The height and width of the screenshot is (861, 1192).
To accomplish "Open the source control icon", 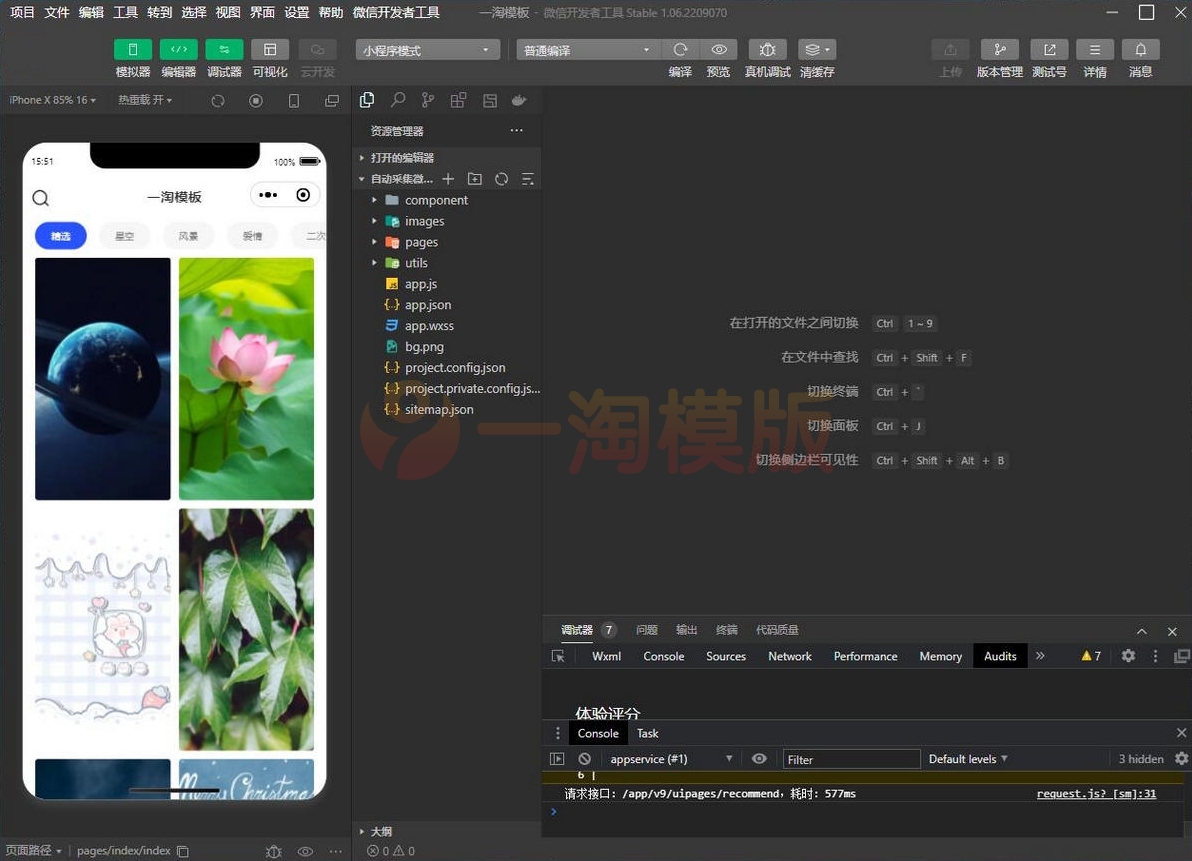I will click(x=428, y=100).
